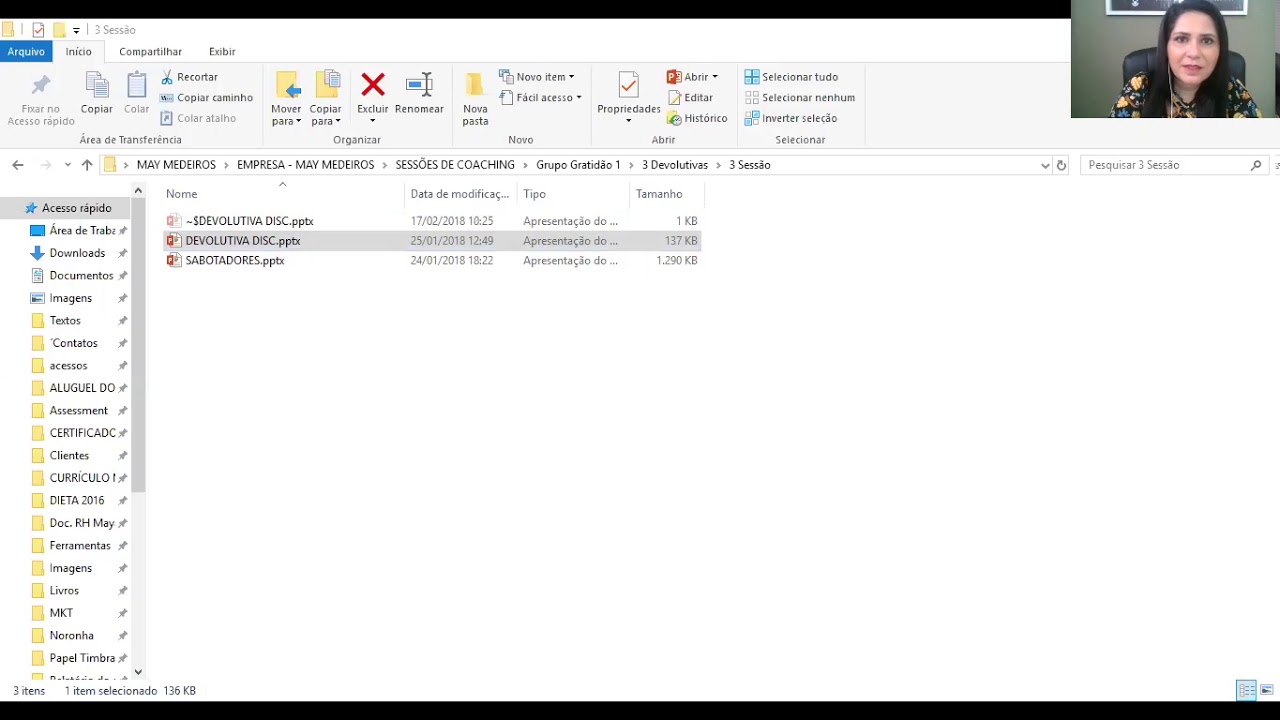The width and height of the screenshot is (1280, 720).
Task: Open the Assessment folder in sidebar
Action: point(69,411)
